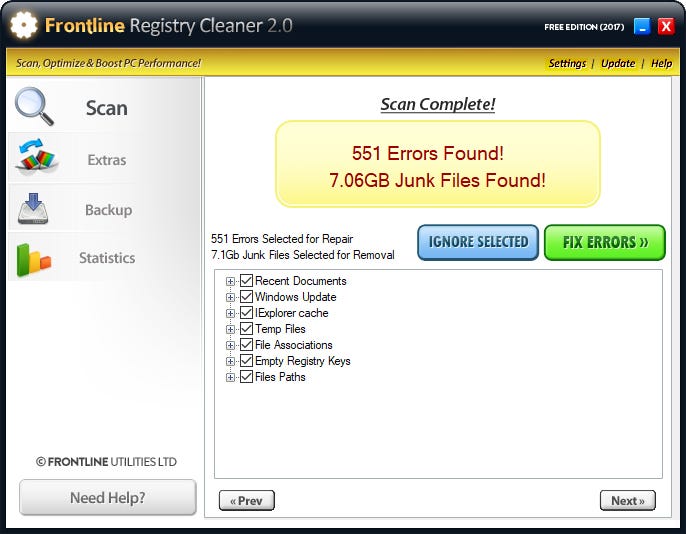Proceed with the Next button
This screenshot has height=534, width=686.
point(628,500)
